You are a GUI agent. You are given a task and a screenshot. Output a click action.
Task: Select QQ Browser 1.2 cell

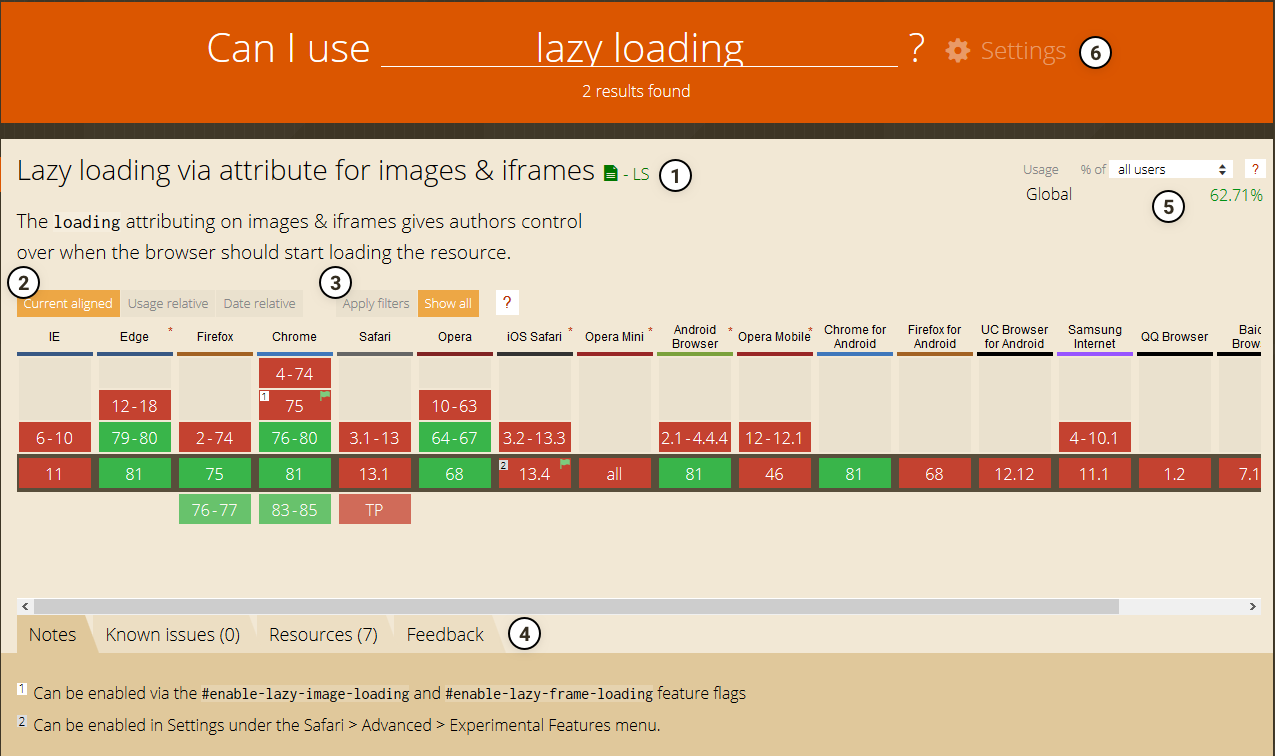click(x=1175, y=474)
